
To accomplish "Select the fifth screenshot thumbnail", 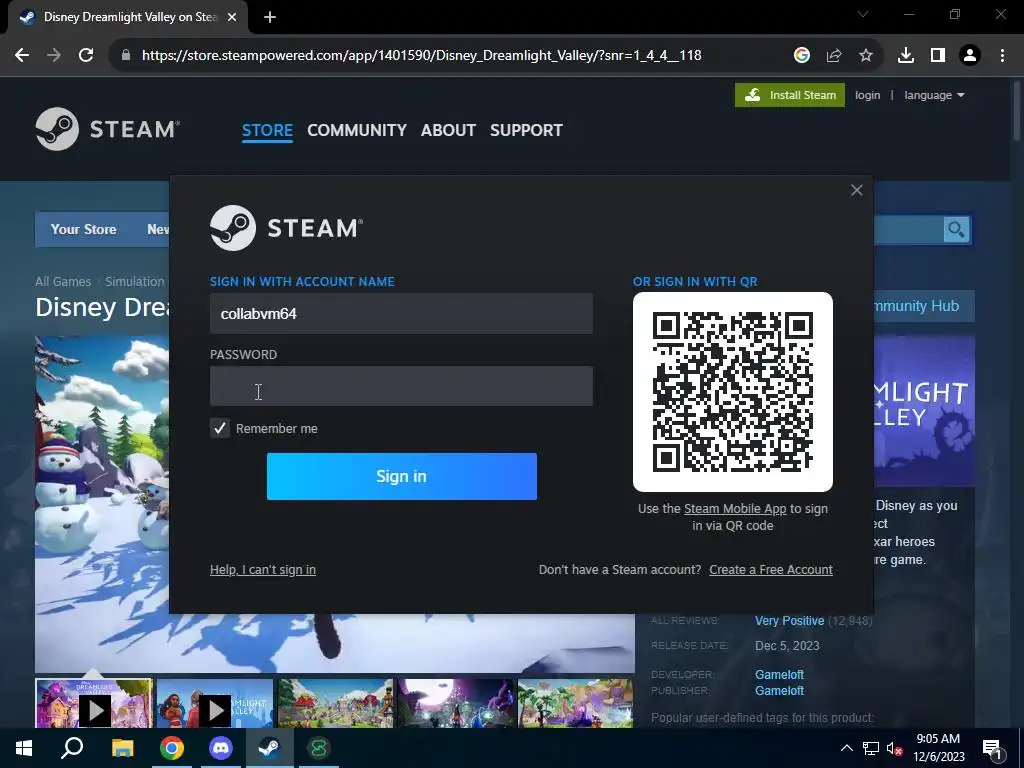I will point(575,703).
